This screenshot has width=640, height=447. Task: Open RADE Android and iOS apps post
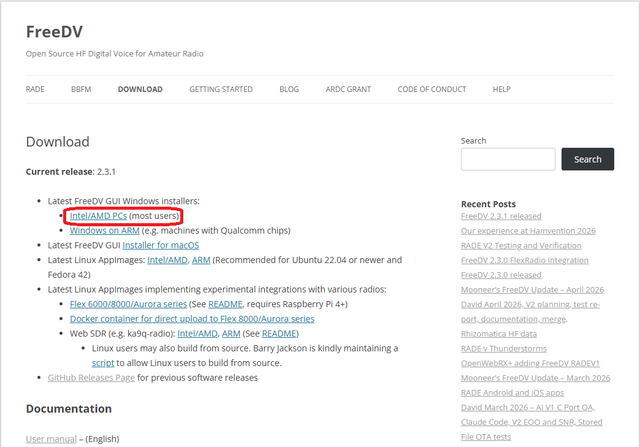point(512,392)
